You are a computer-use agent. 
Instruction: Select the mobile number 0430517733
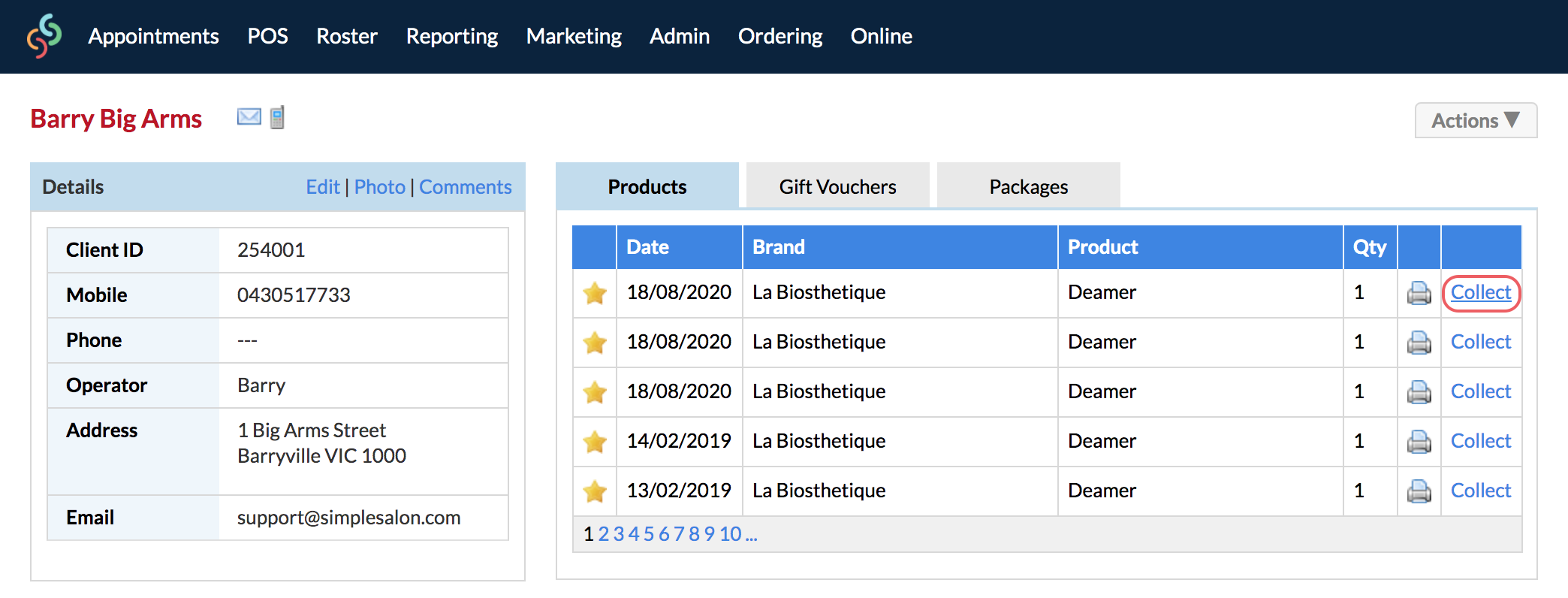point(294,295)
